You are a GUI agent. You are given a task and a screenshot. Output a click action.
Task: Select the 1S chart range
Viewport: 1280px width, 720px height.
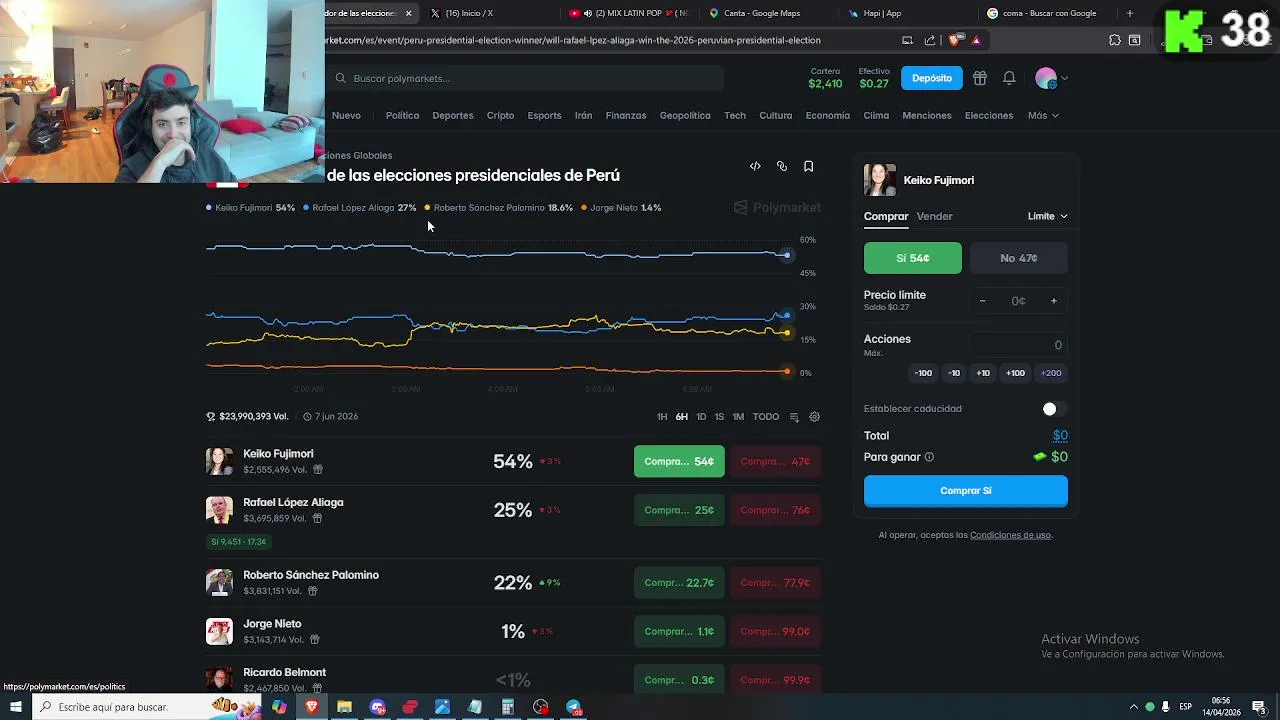[x=719, y=417]
